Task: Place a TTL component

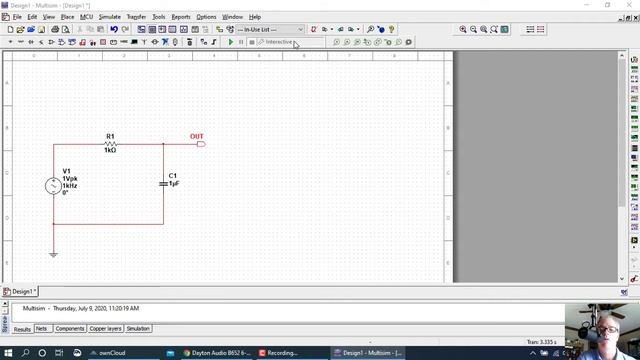Action: point(62,42)
